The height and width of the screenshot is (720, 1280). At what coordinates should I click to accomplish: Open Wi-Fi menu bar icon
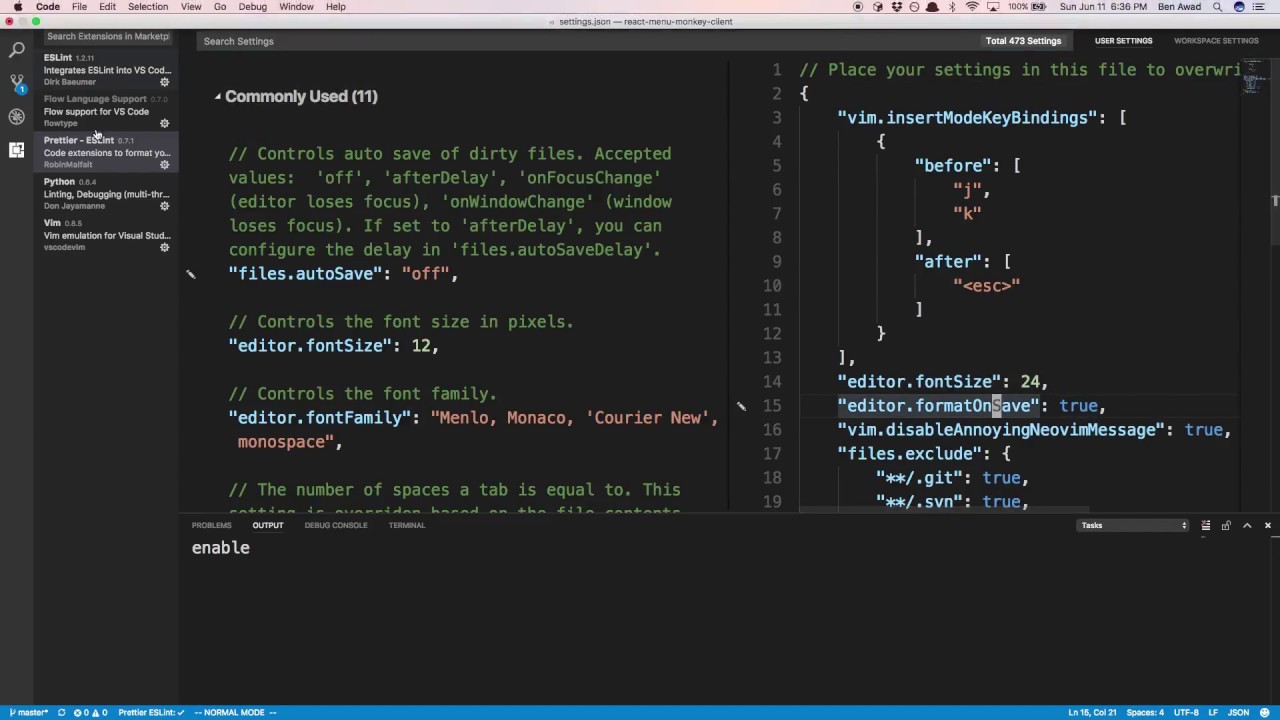972,7
